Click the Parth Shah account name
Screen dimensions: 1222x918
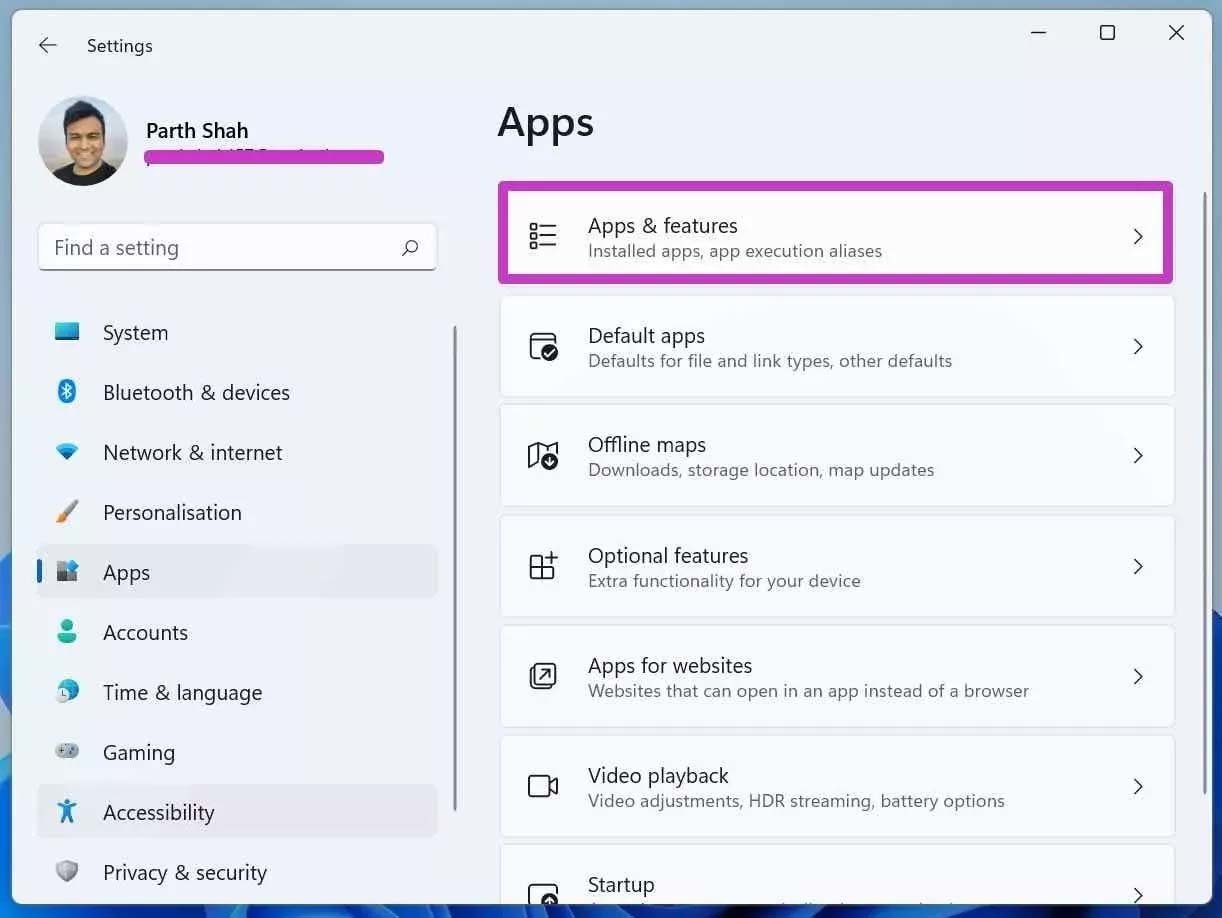click(197, 131)
